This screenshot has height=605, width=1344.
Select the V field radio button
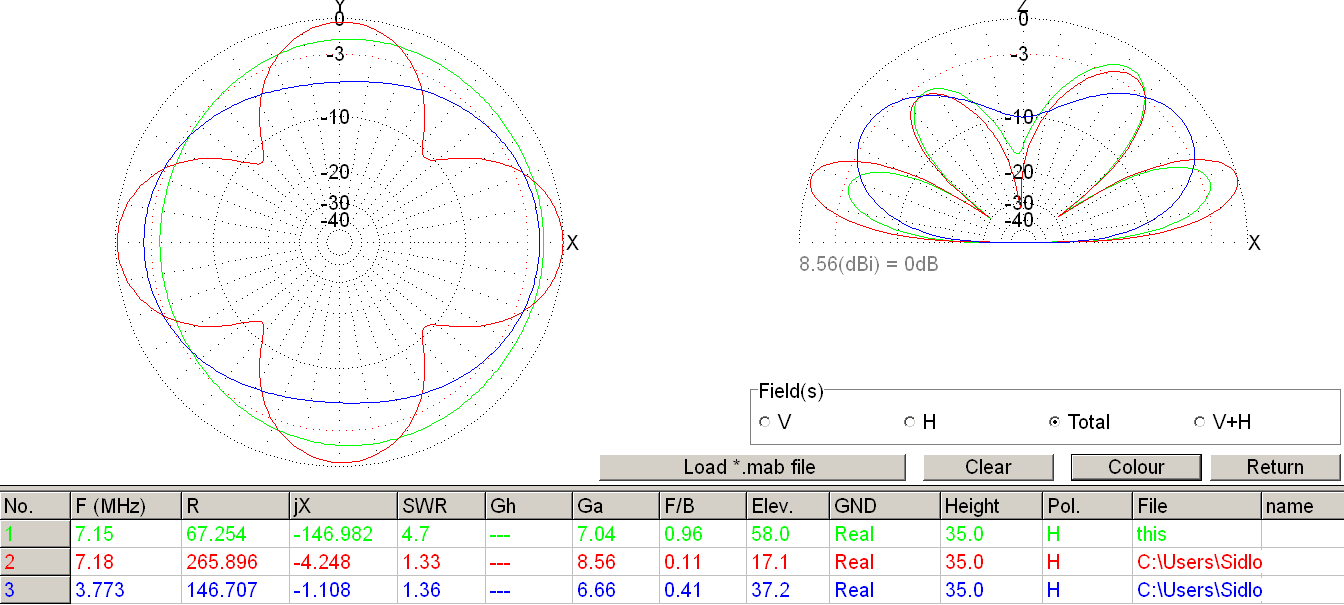[765, 422]
